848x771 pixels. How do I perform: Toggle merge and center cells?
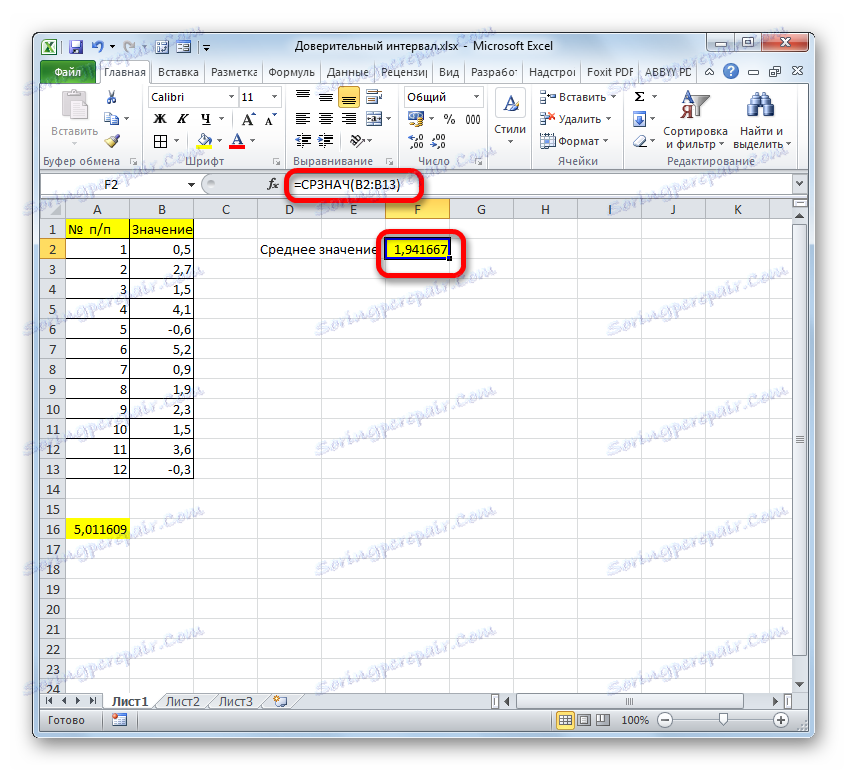pyautogui.click(x=374, y=119)
